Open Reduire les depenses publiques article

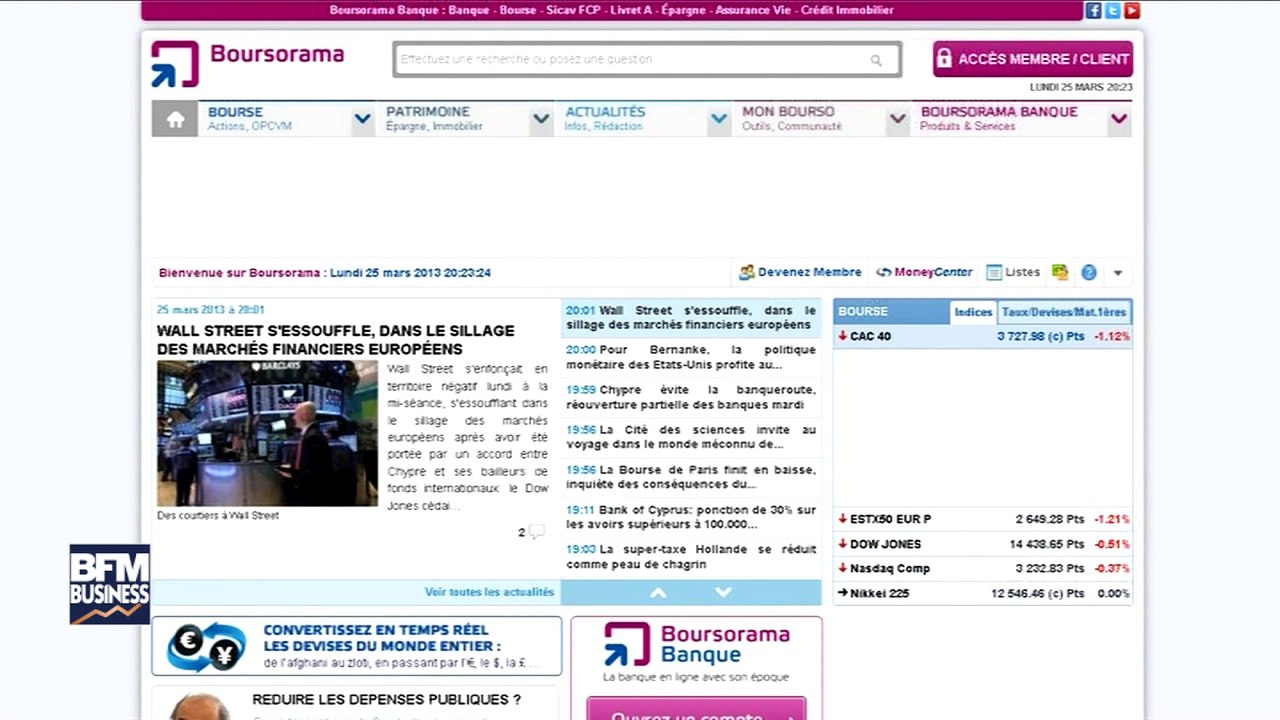point(386,700)
